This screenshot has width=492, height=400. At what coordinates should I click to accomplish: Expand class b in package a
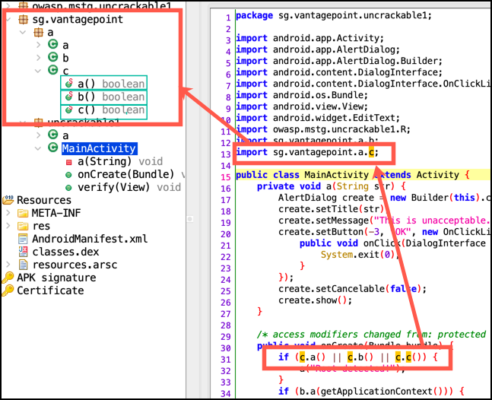(x=38, y=58)
